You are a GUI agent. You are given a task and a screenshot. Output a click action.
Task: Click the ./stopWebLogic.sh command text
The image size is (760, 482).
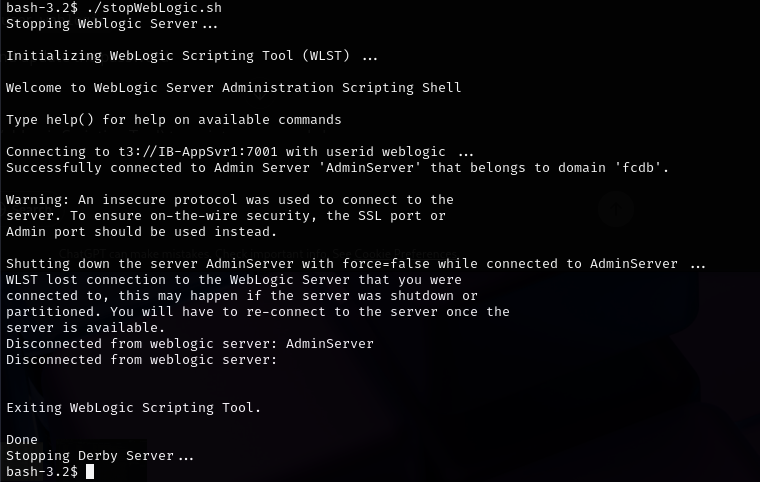click(x=154, y=8)
